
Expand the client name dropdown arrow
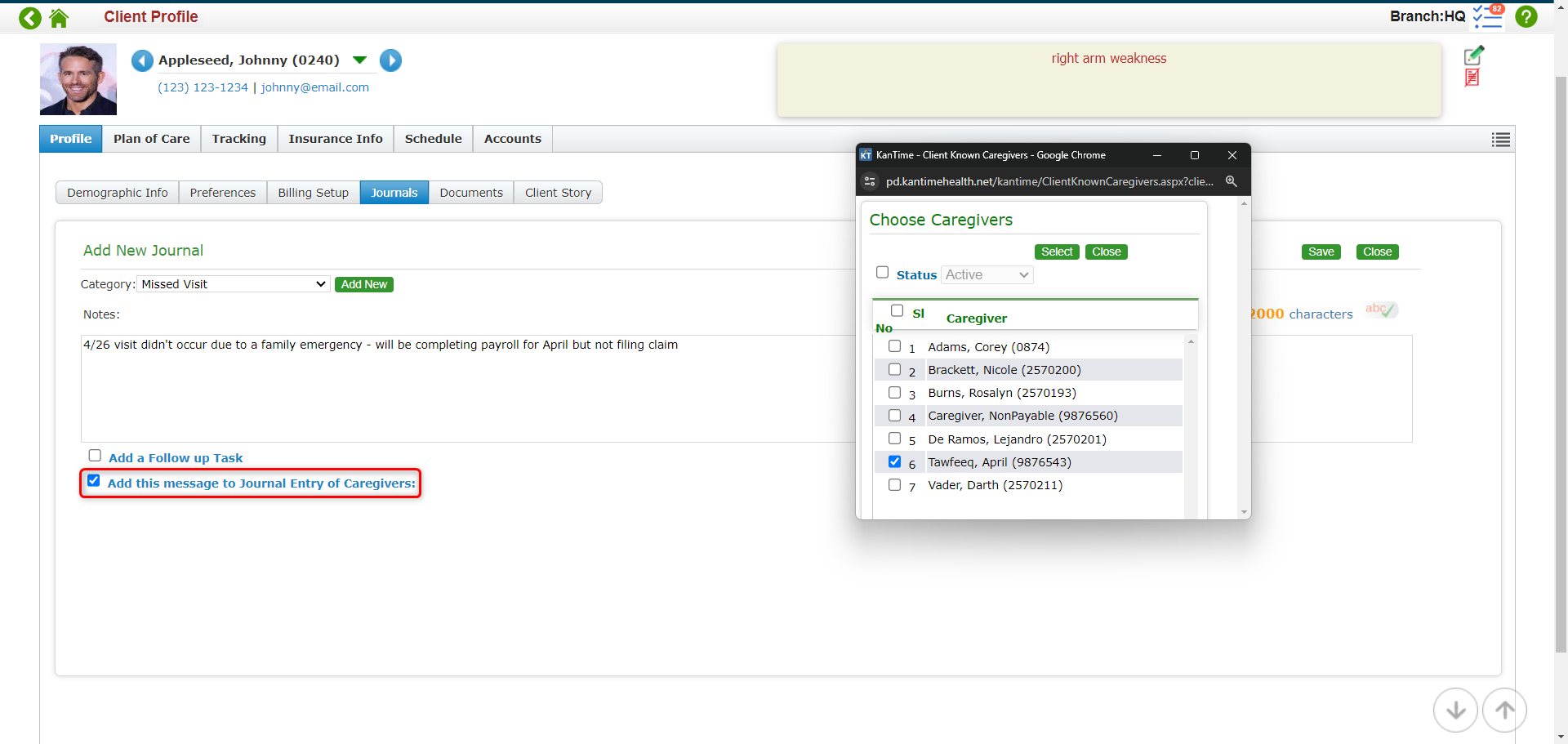point(359,60)
